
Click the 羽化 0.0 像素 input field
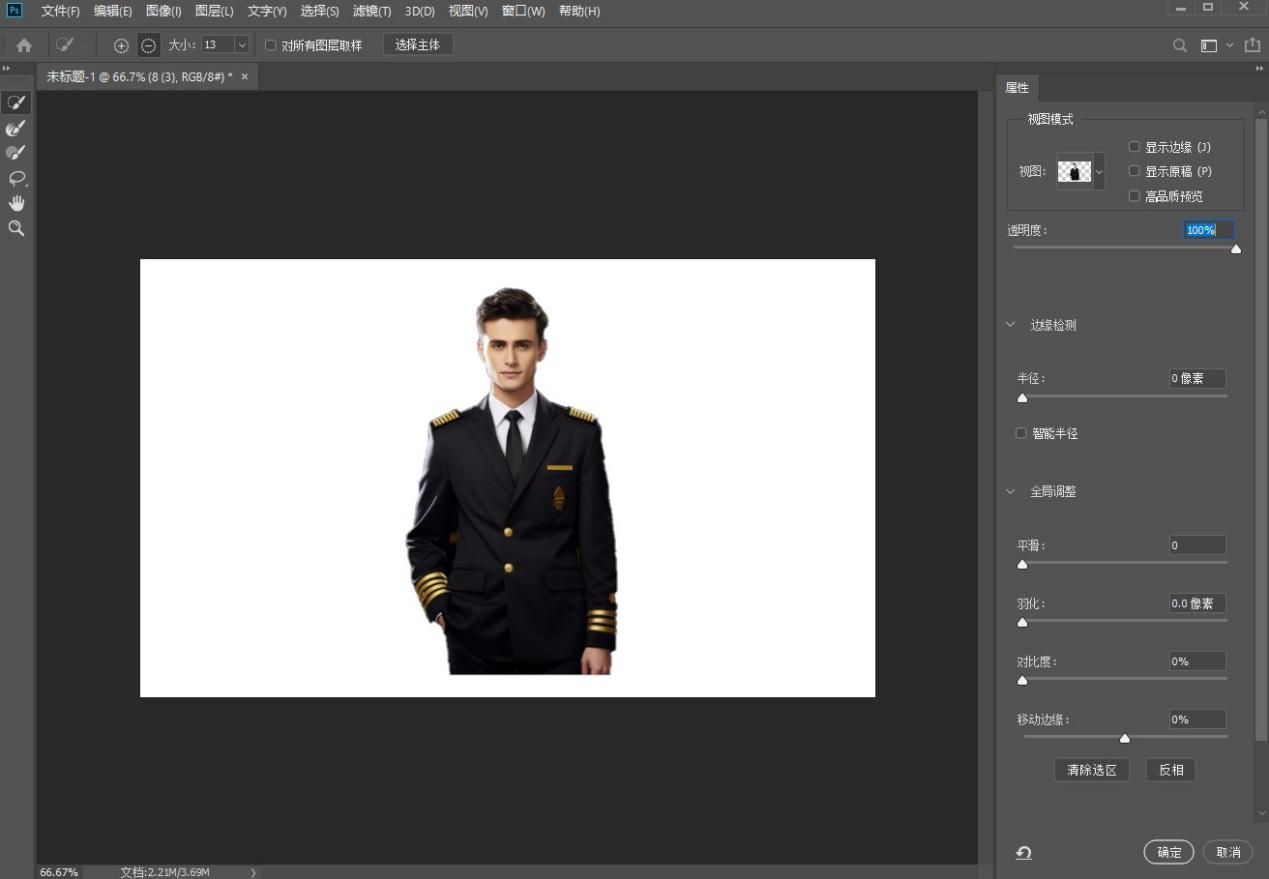coord(1197,603)
